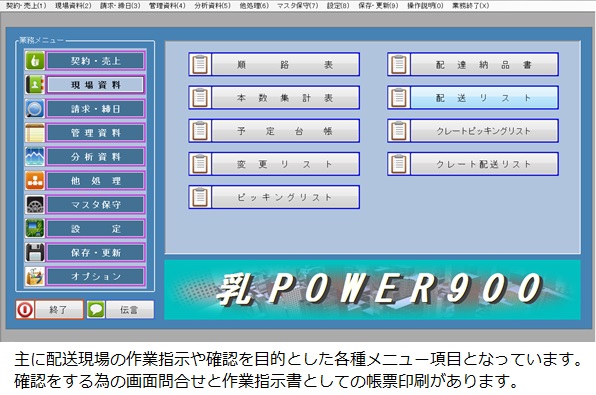Image resolution: width=596 pixels, height=395 pixels.
Task: Select 設定 in the sidebar menu
Action: tap(95, 228)
